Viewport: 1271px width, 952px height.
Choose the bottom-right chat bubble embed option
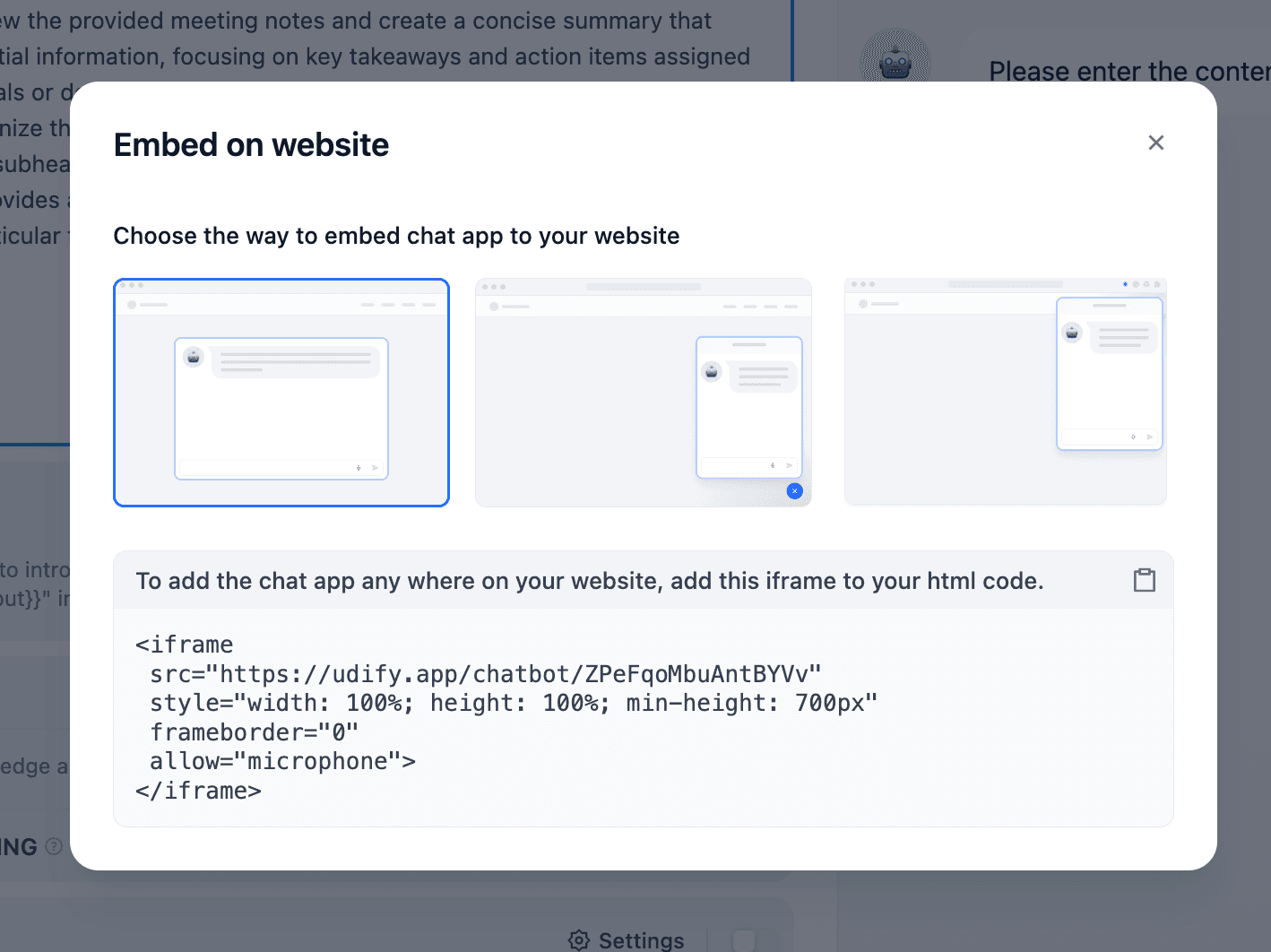(643, 393)
